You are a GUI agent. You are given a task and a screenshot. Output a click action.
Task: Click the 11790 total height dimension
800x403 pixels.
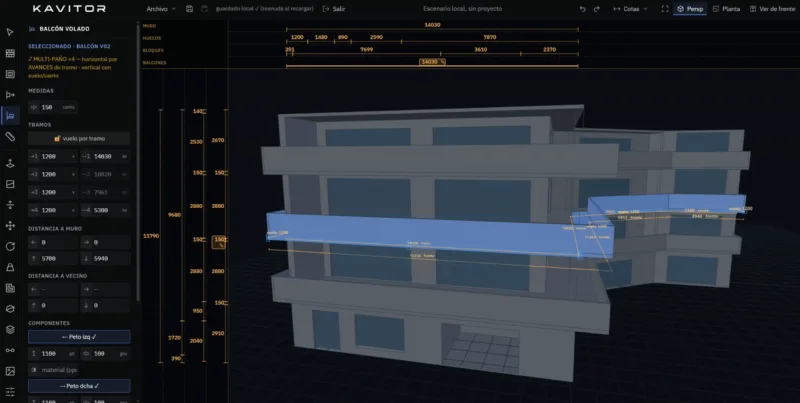coord(151,236)
